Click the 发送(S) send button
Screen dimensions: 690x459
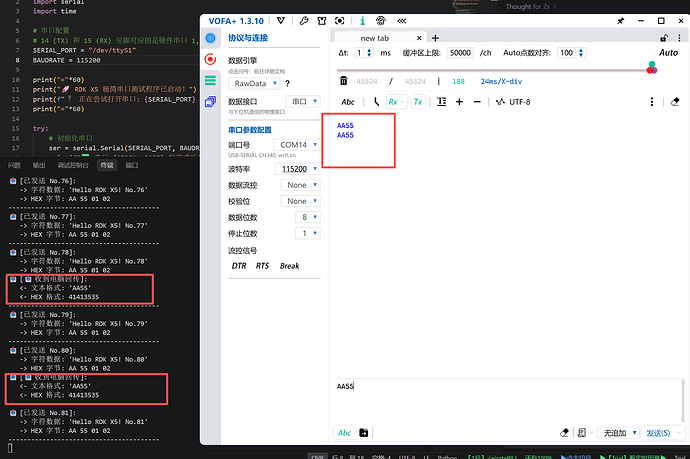[x=658, y=433]
